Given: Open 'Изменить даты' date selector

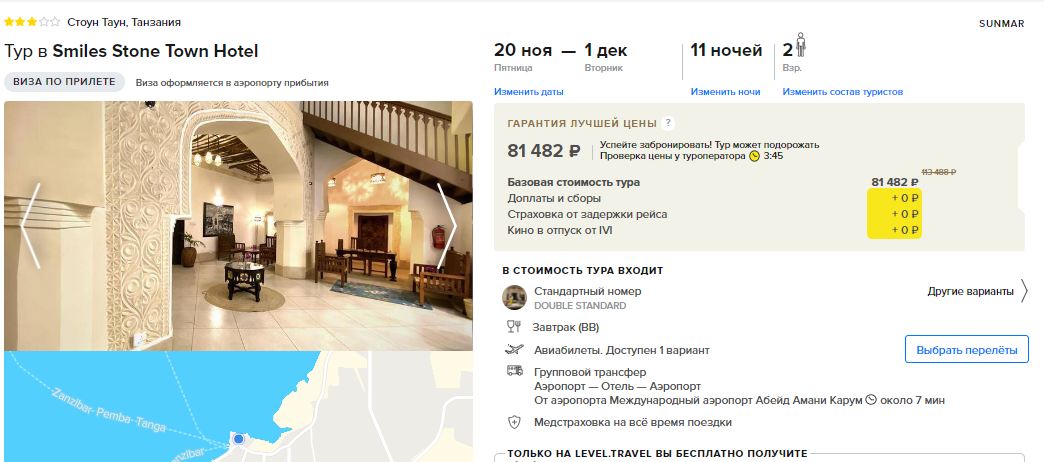Looking at the screenshot, I should (529, 92).
